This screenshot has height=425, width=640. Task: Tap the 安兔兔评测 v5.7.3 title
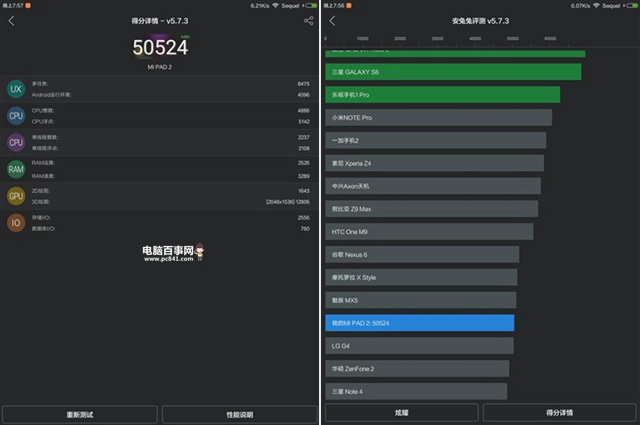[x=480, y=21]
